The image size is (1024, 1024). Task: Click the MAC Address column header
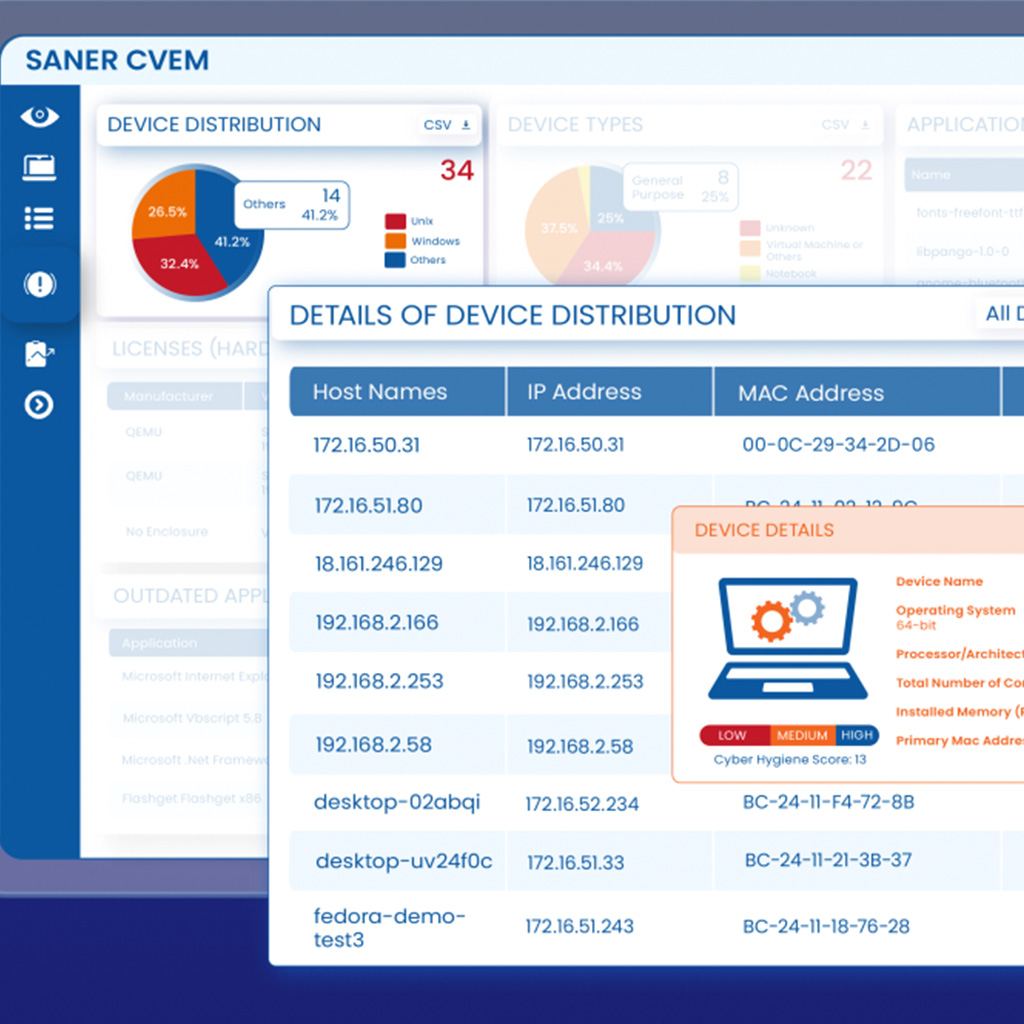click(810, 393)
